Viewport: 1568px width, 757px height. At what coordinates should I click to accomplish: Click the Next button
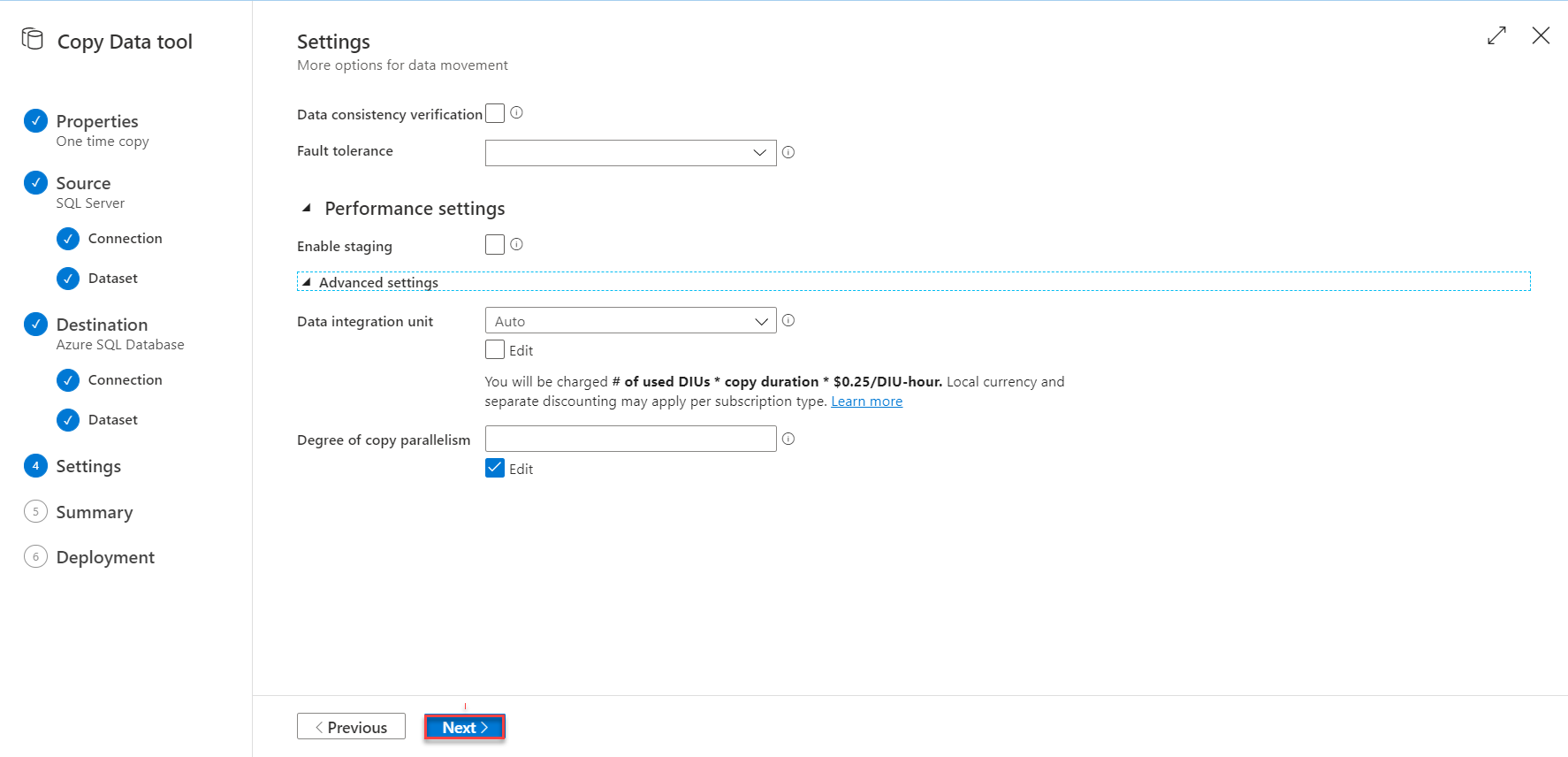tap(464, 727)
